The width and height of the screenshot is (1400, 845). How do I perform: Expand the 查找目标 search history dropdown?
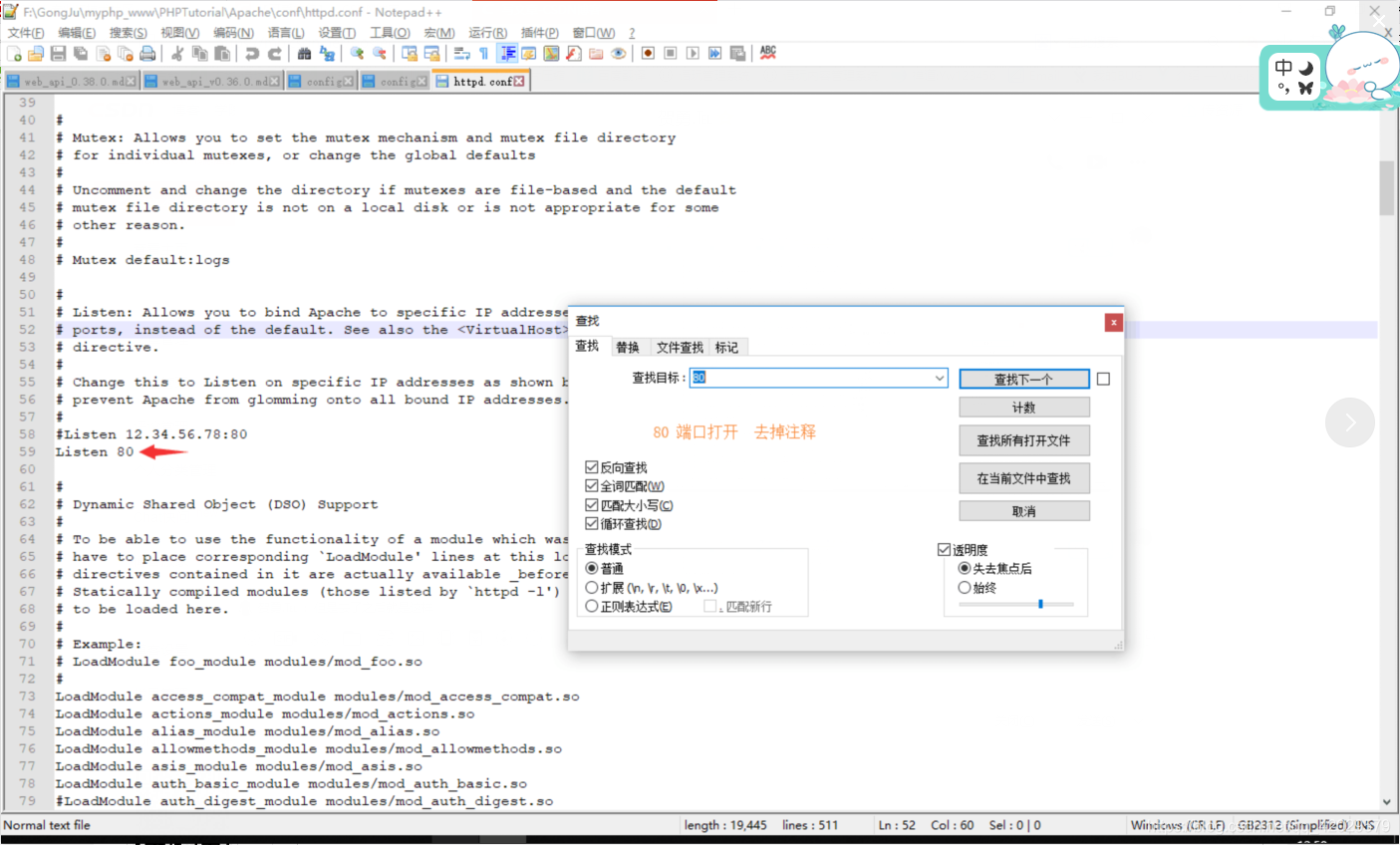click(939, 379)
